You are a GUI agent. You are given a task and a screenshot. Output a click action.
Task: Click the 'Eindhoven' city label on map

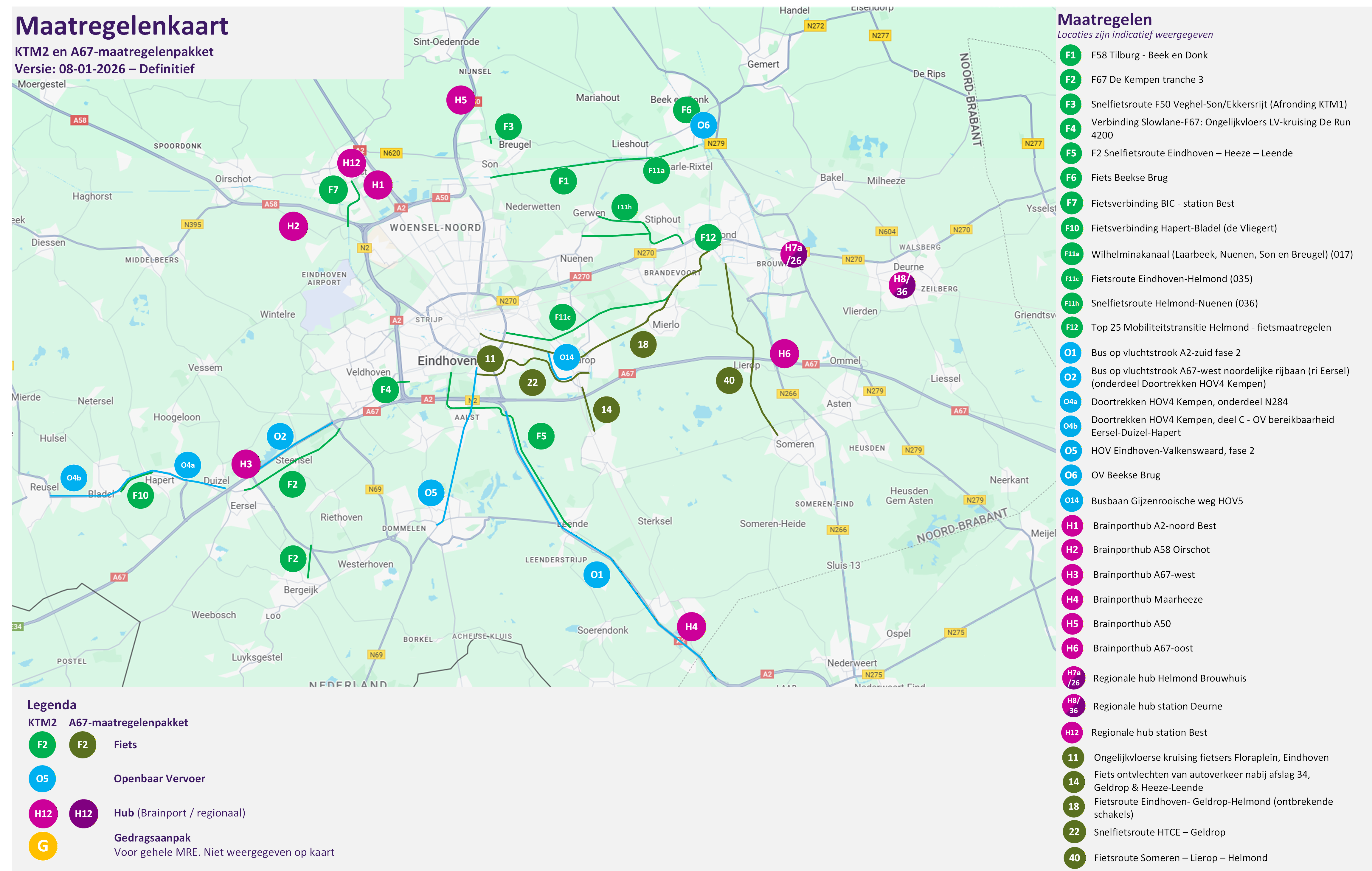[447, 361]
